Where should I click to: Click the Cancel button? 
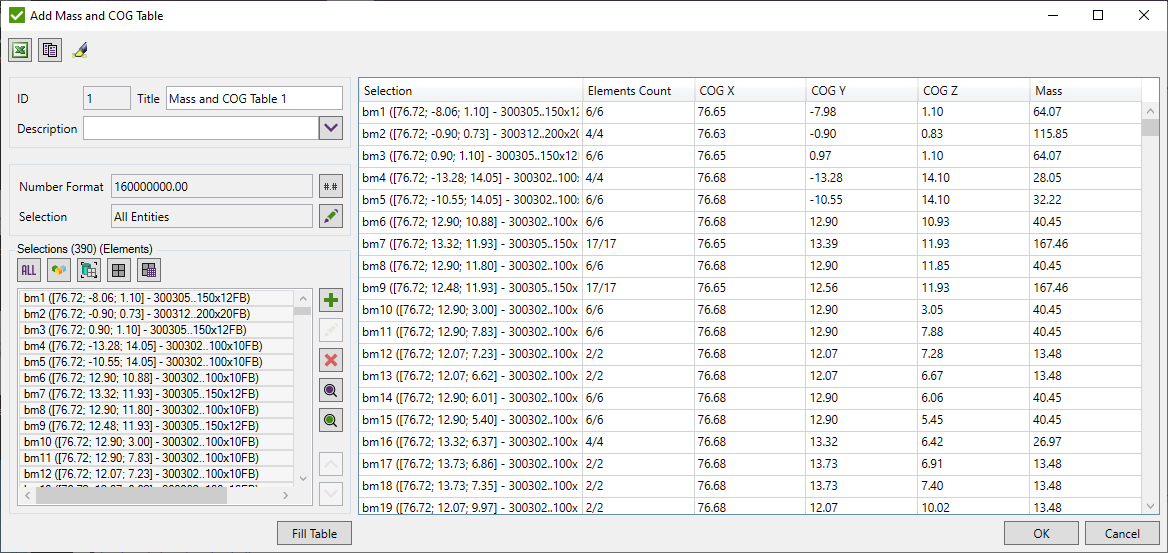[x=1122, y=533]
